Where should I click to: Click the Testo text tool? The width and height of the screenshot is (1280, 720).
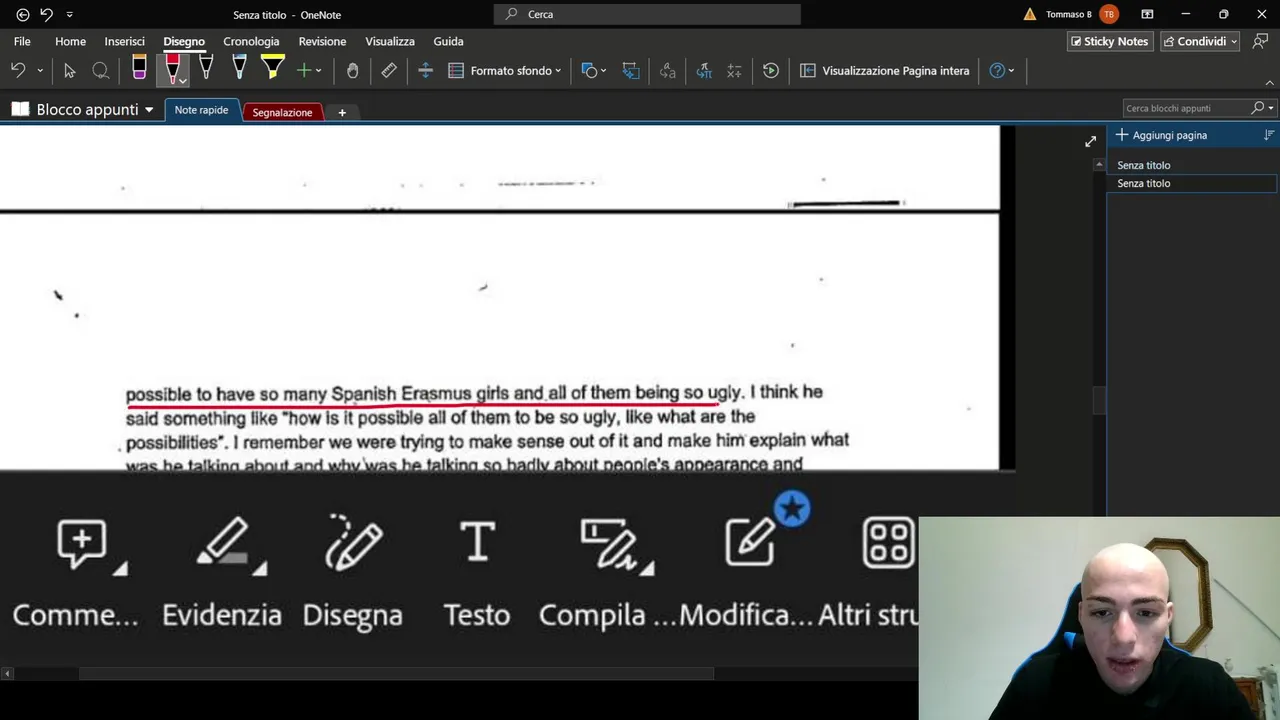(x=477, y=574)
